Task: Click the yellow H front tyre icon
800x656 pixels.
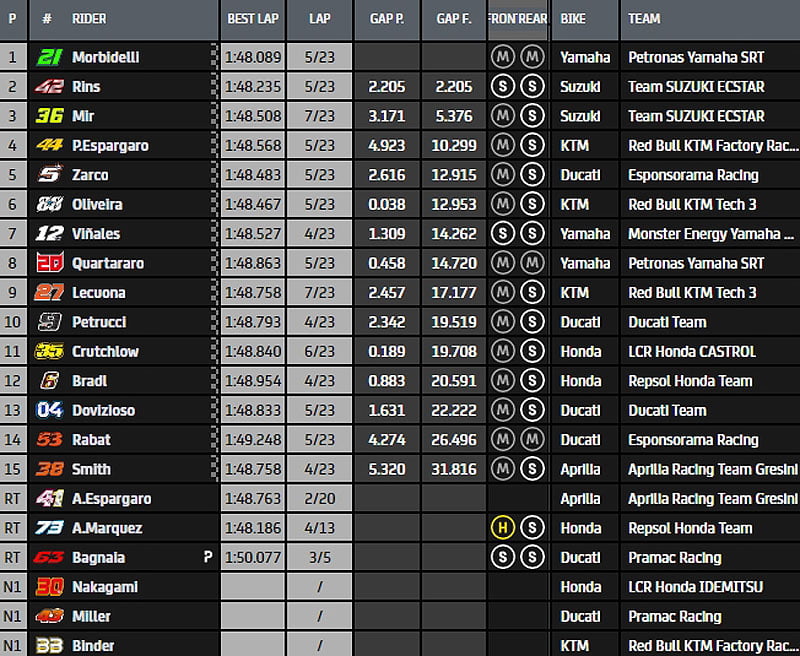Action: tap(503, 528)
